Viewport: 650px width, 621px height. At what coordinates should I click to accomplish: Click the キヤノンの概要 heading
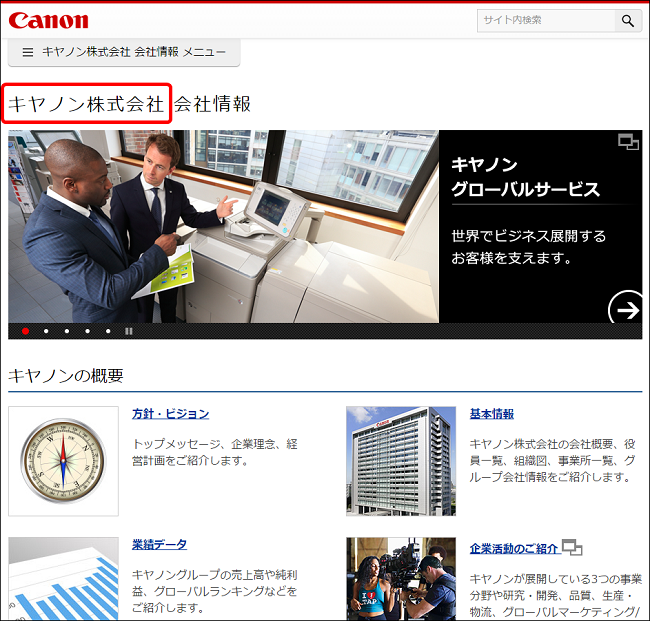pos(66,376)
